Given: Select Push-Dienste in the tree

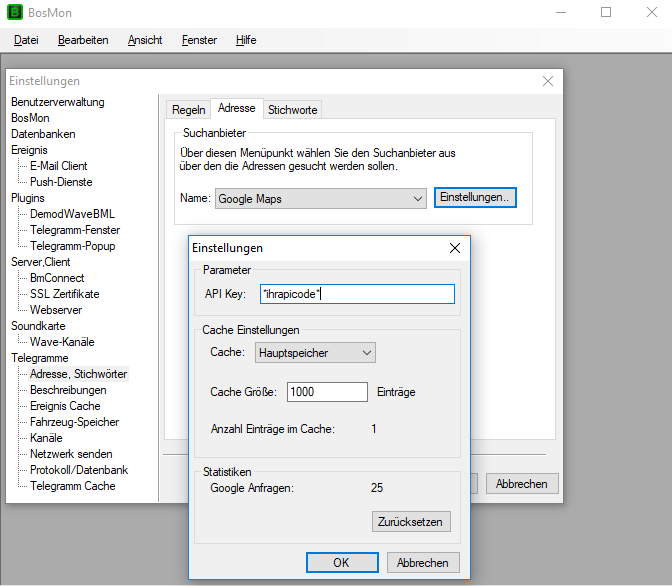Looking at the screenshot, I should coord(61,182).
